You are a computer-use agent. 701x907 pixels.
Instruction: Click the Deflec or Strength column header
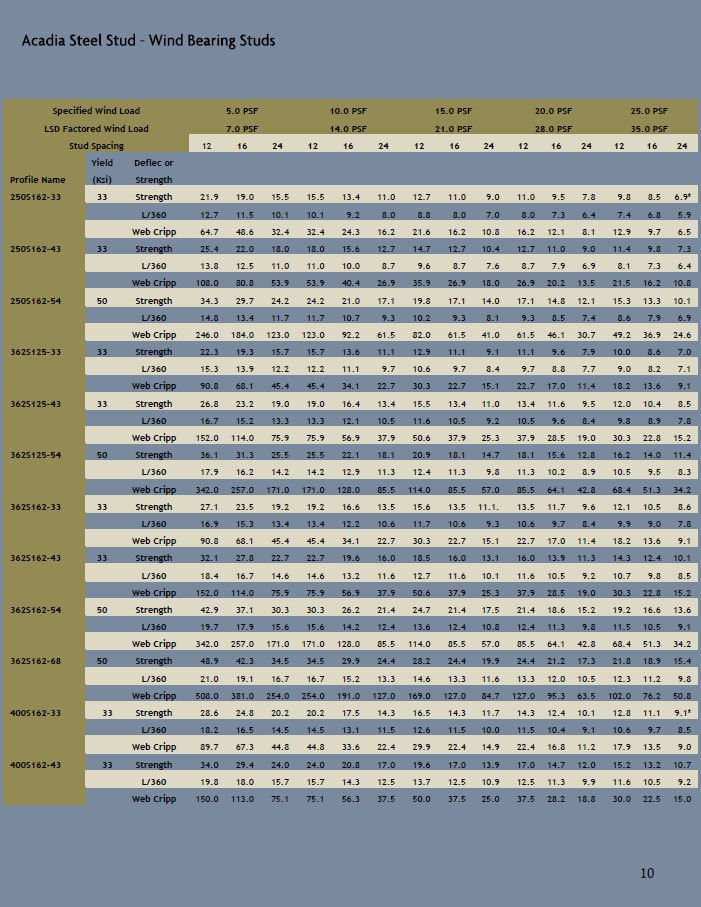click(154, 171)
